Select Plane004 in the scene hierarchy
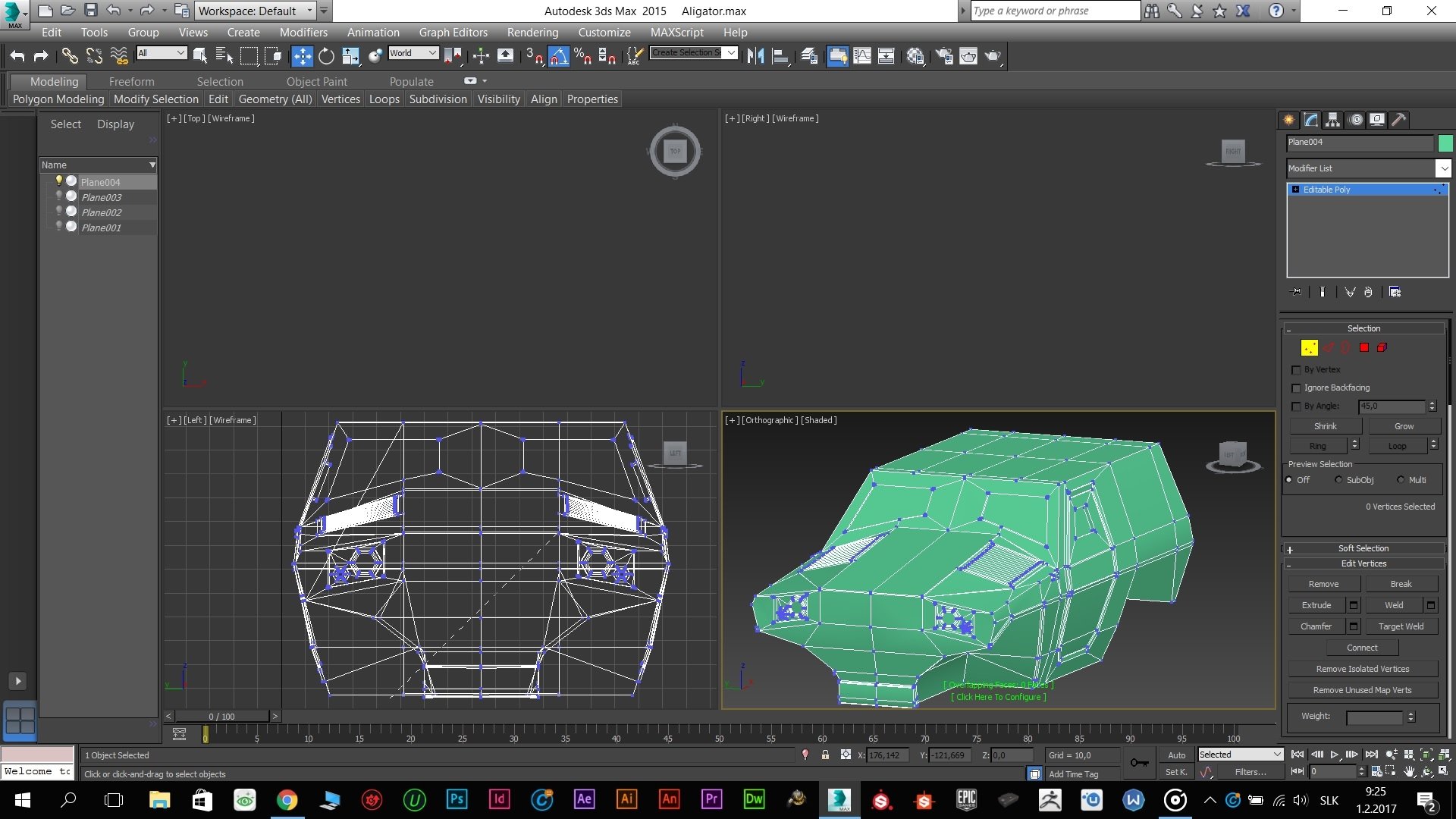Screen dimensions: 1456x819 click(x=100, y=181)
